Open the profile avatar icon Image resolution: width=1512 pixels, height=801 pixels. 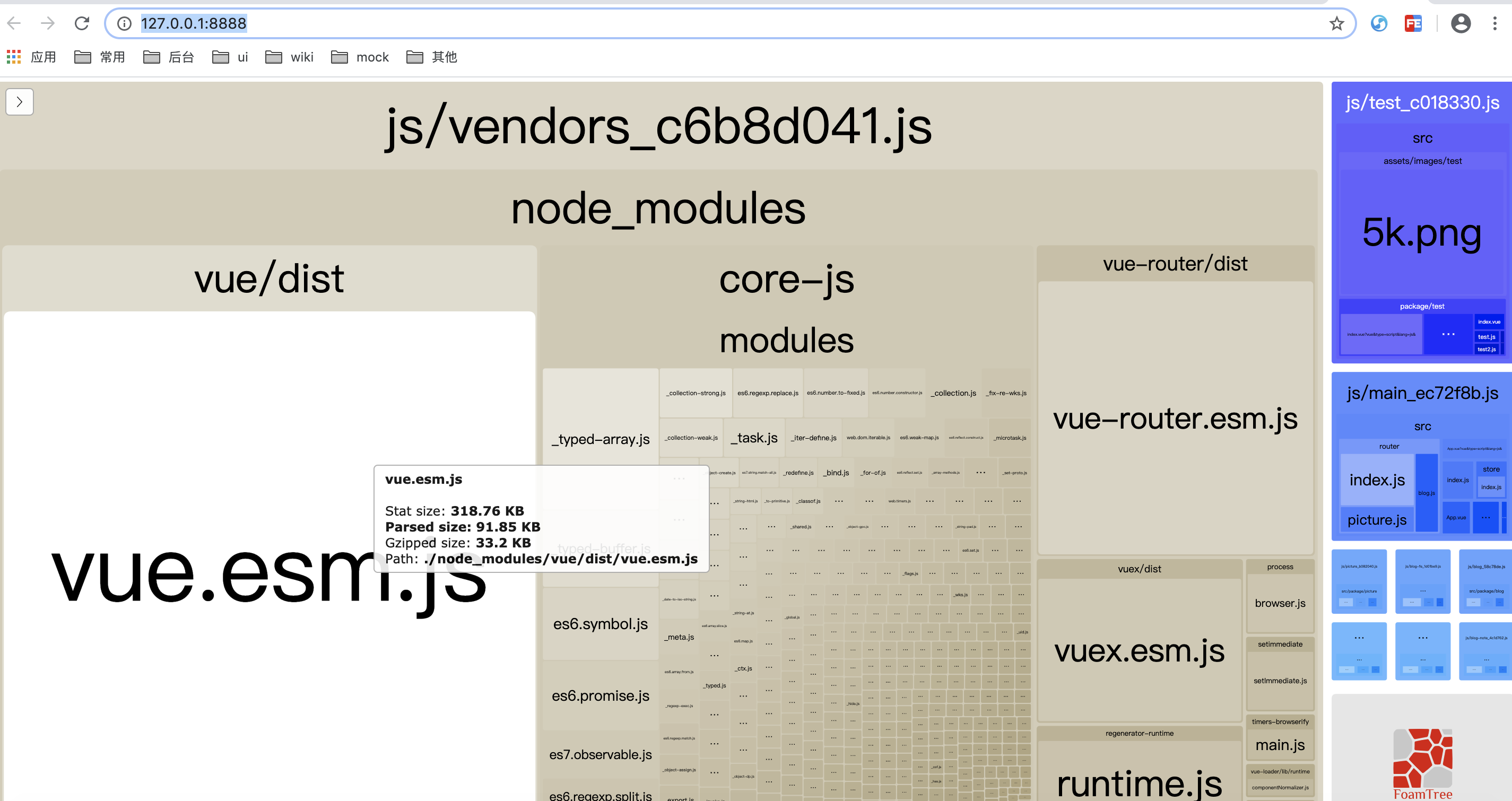pos(1461,23)
